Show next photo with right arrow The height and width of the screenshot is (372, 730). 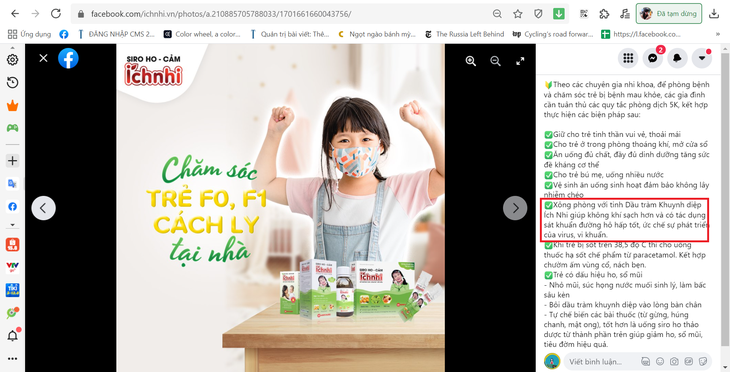[515, 208]
